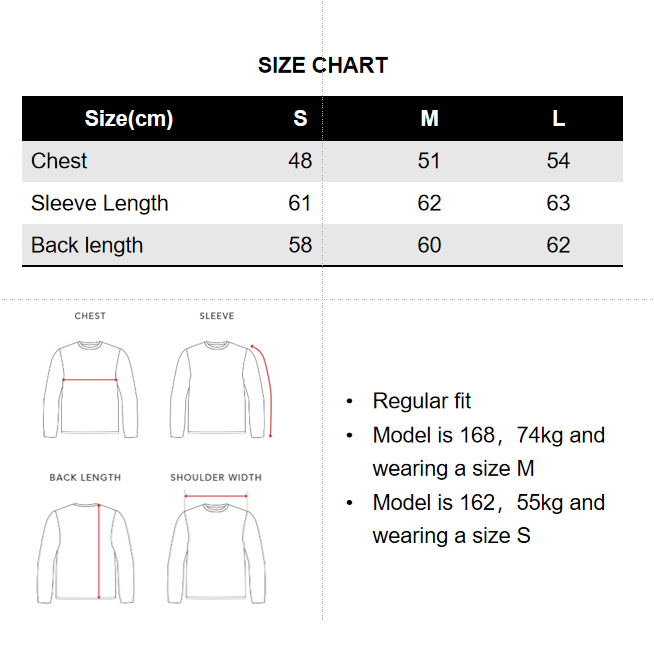Click the Regular fit bullet text

click(x=421, y=401)
